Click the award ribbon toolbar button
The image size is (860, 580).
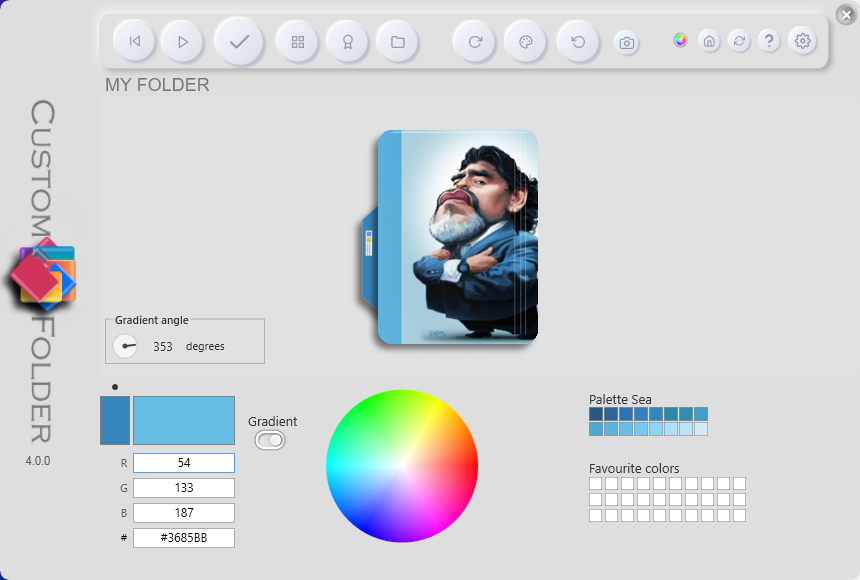(x=347, y=42)
